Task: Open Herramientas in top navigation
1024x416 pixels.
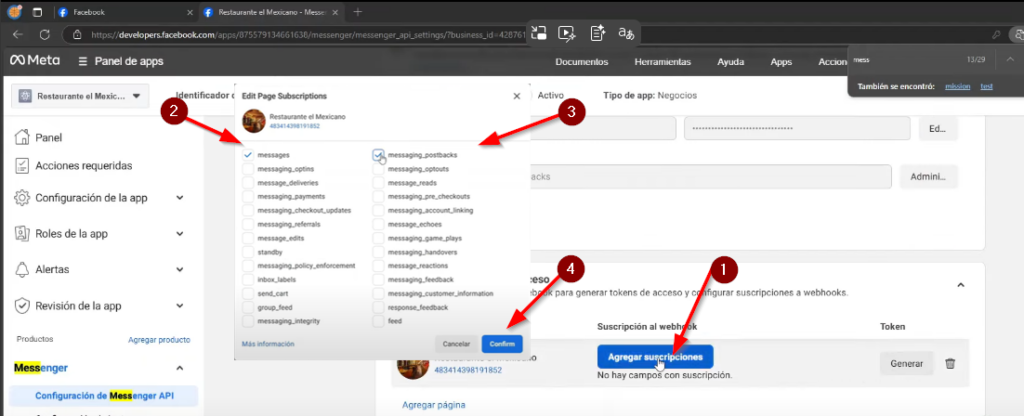Action: point(662,62)
